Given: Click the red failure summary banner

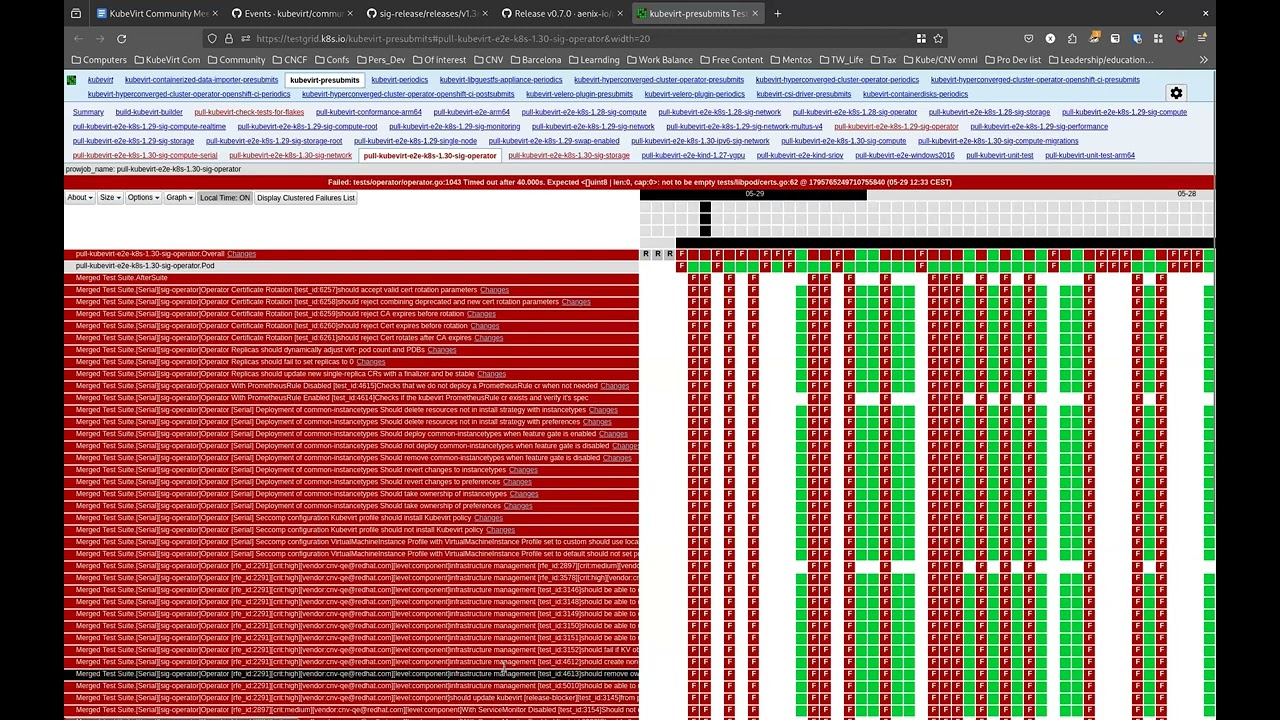Looking at the screenshot, I should 639,182.
